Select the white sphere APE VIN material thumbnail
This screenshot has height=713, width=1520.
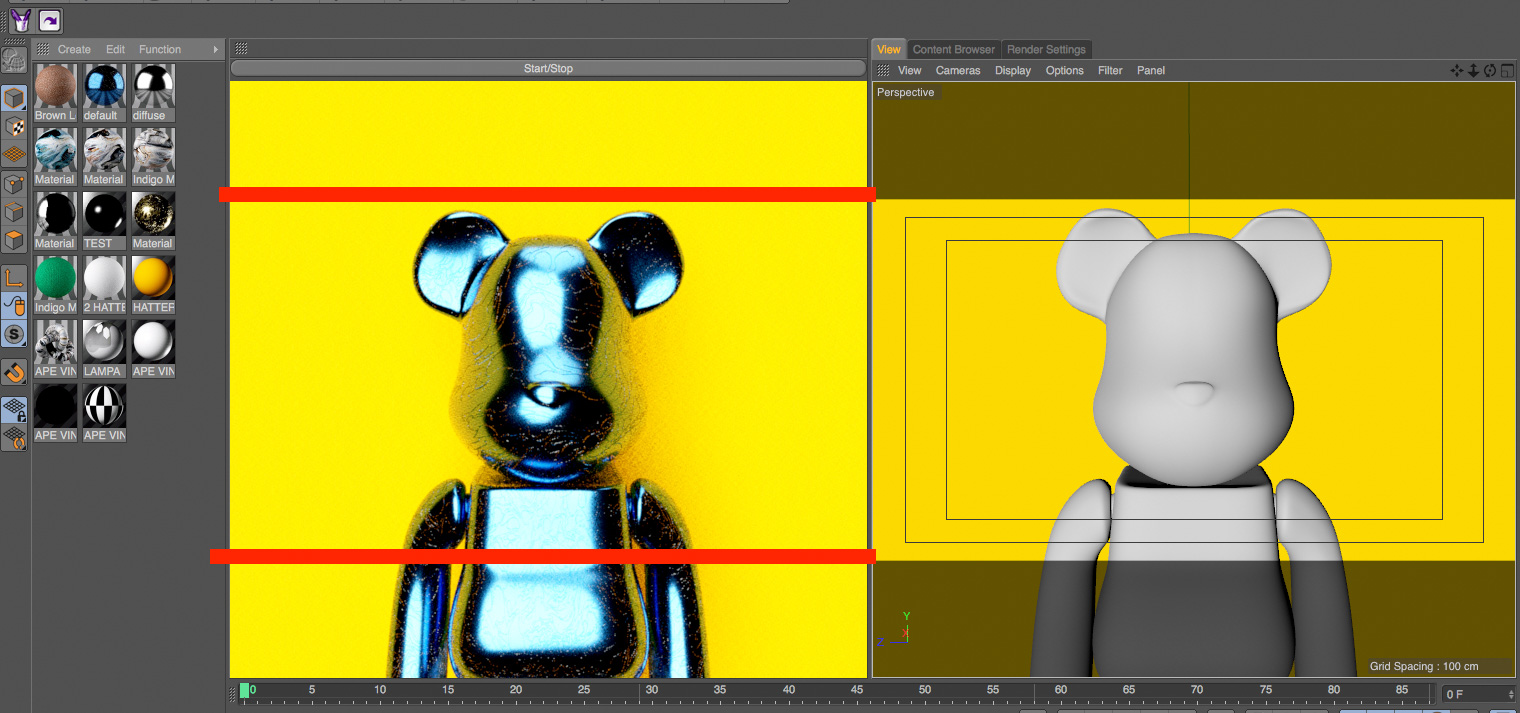pos(153,342)
